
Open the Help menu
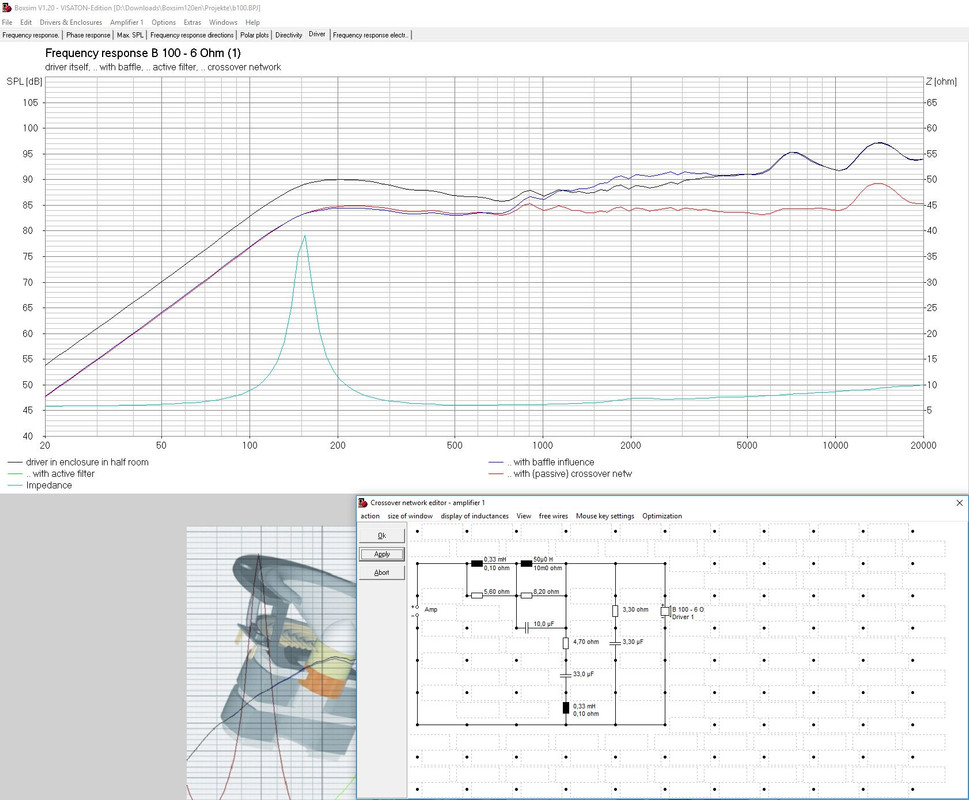pos(253,22)
